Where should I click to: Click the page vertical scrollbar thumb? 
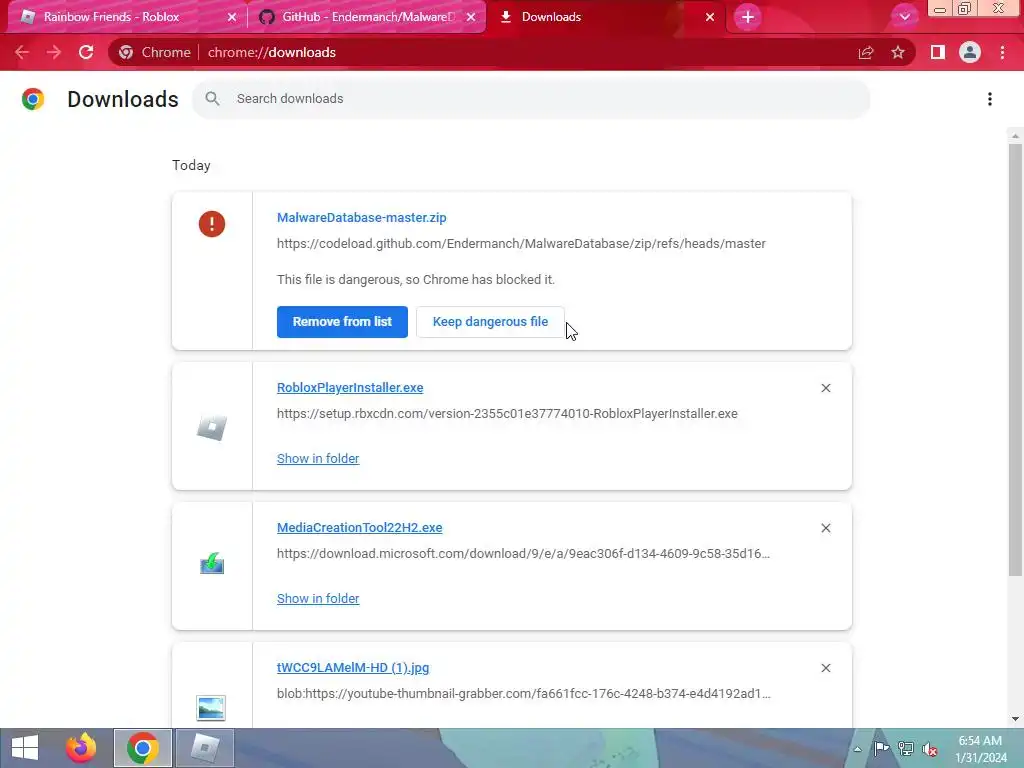1015,359
